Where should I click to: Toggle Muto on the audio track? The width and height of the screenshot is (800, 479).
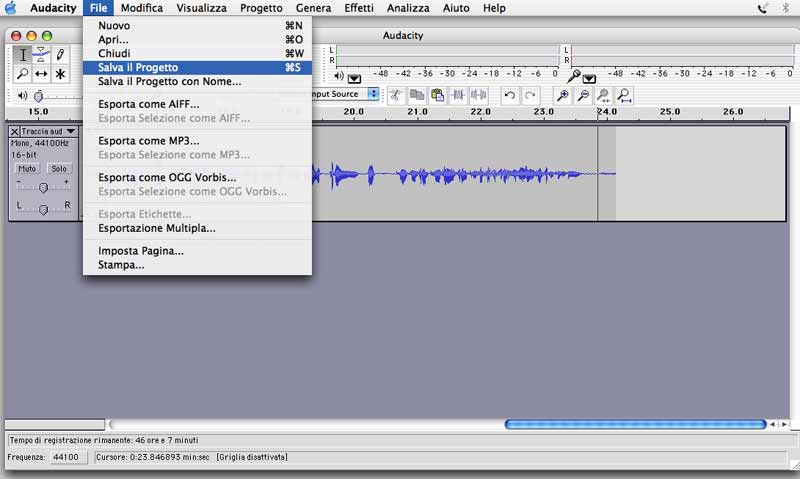[27, 169]
